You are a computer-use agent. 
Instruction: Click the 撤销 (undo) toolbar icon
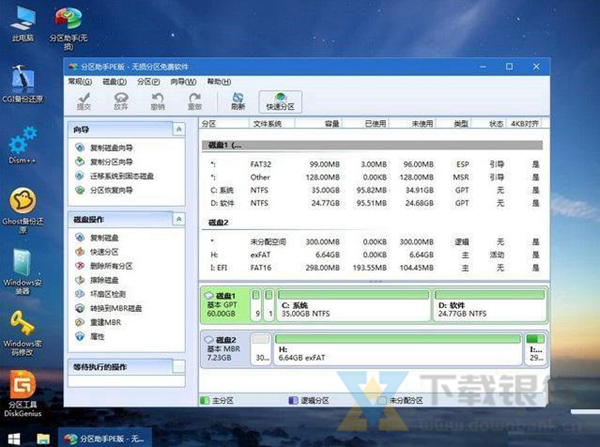click(x=158, y=101)
